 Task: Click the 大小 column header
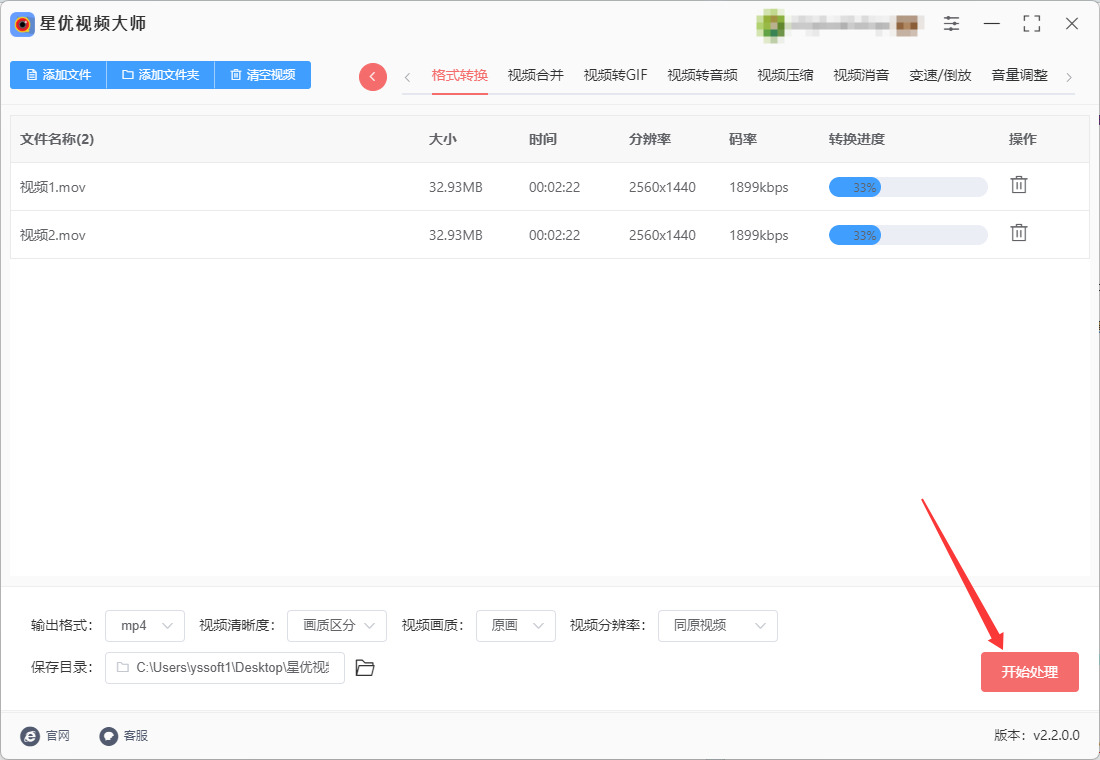(443, 139)
